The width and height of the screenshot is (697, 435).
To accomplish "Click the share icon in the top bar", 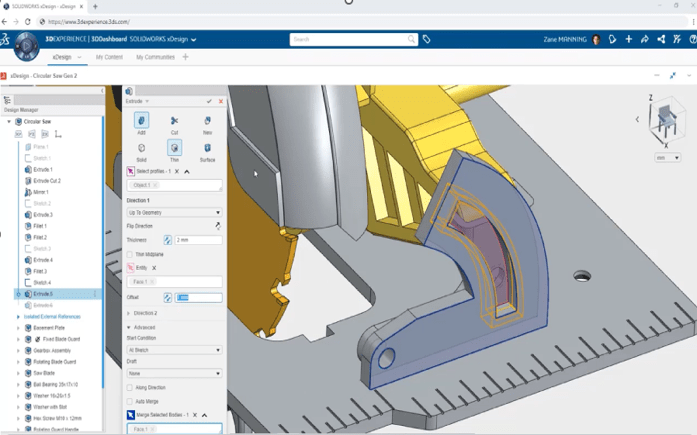I will (645, 40).
